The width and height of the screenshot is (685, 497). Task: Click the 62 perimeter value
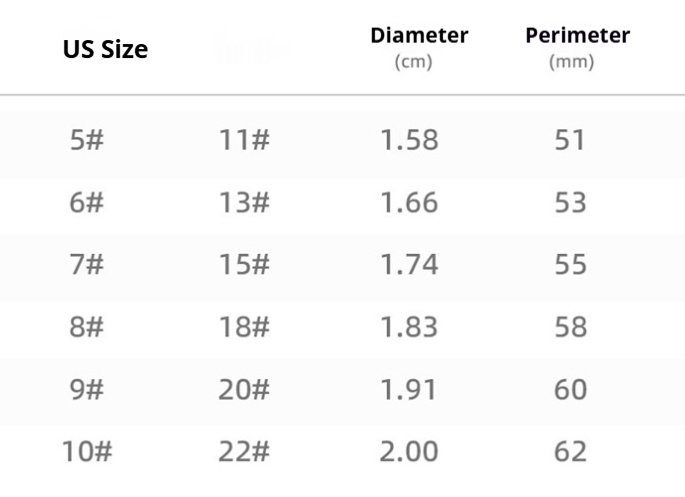tap(570, 452)
